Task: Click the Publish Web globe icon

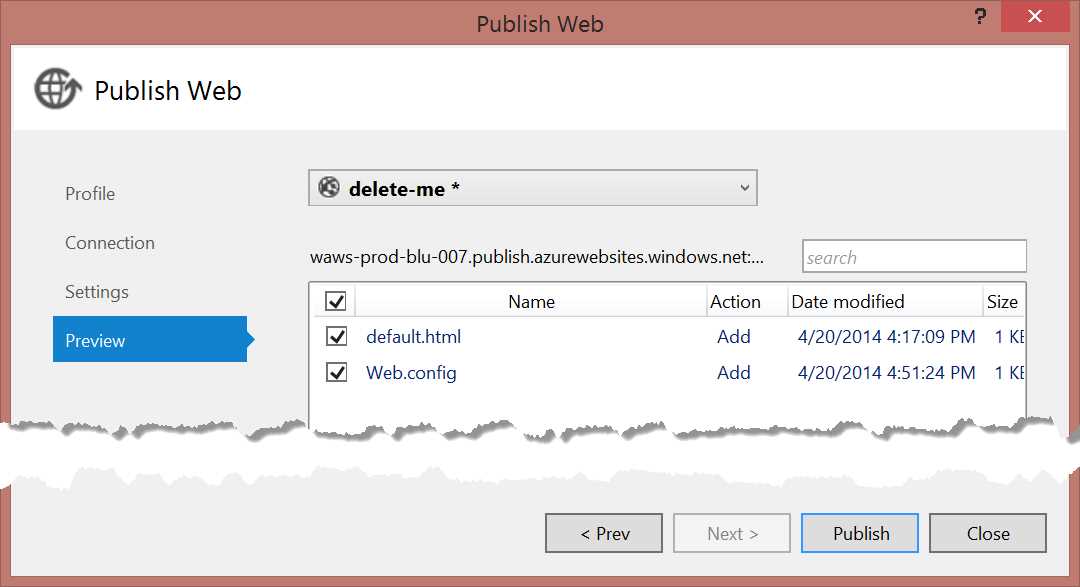Action: tap(56, 89)
